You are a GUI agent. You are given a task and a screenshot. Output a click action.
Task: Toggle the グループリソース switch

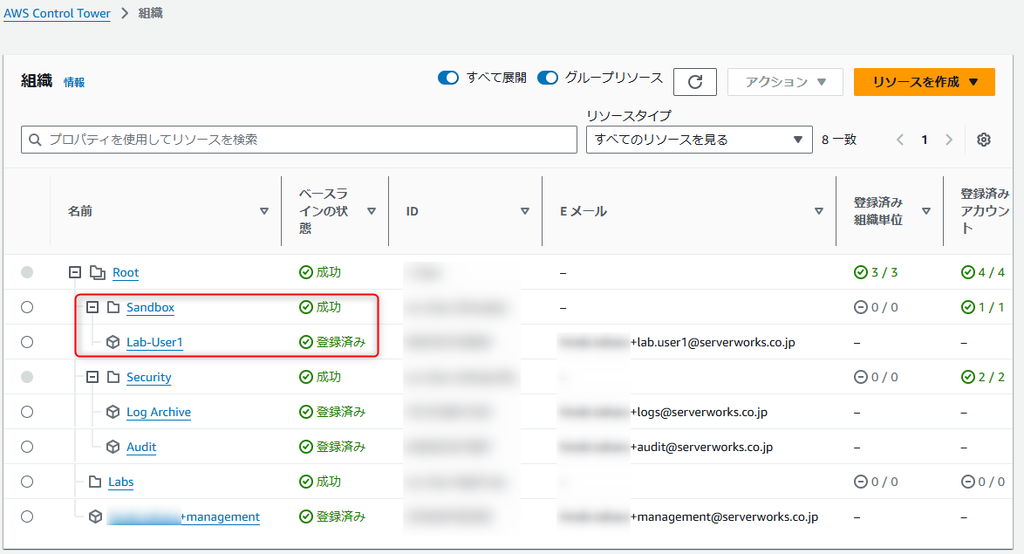click(547, 78)
